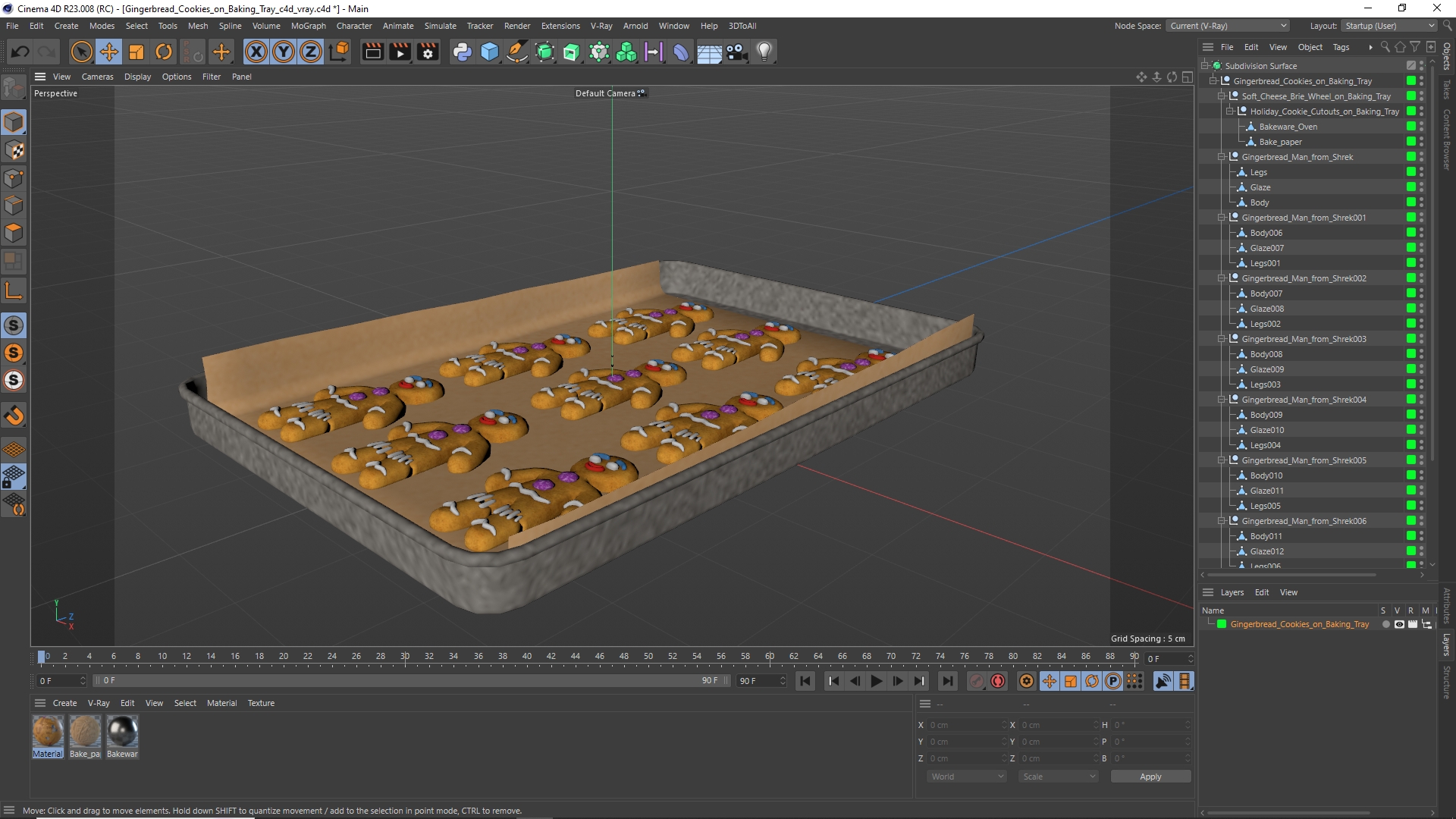The height and width of the screenshot is (819, 1456).
Task: Click the coordinate system icon
Action: tap(340, 52)
